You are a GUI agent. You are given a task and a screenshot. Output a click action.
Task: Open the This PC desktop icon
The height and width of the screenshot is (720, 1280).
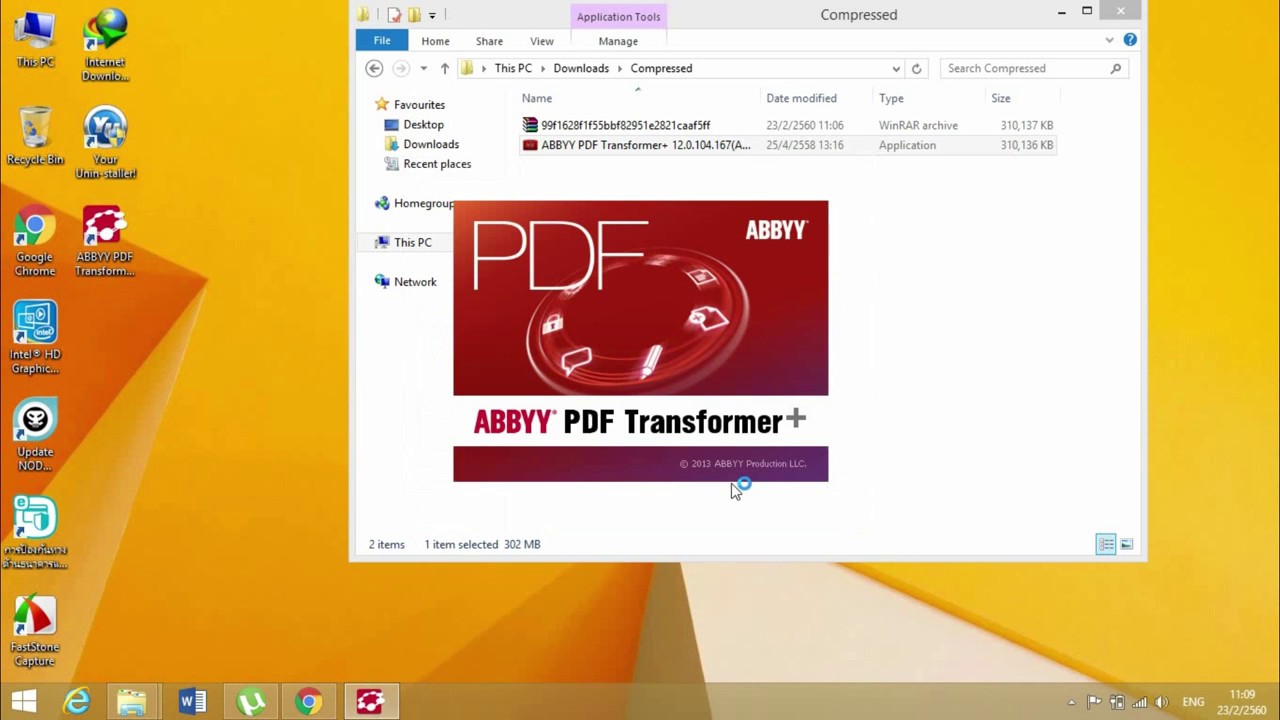point(35,40)
